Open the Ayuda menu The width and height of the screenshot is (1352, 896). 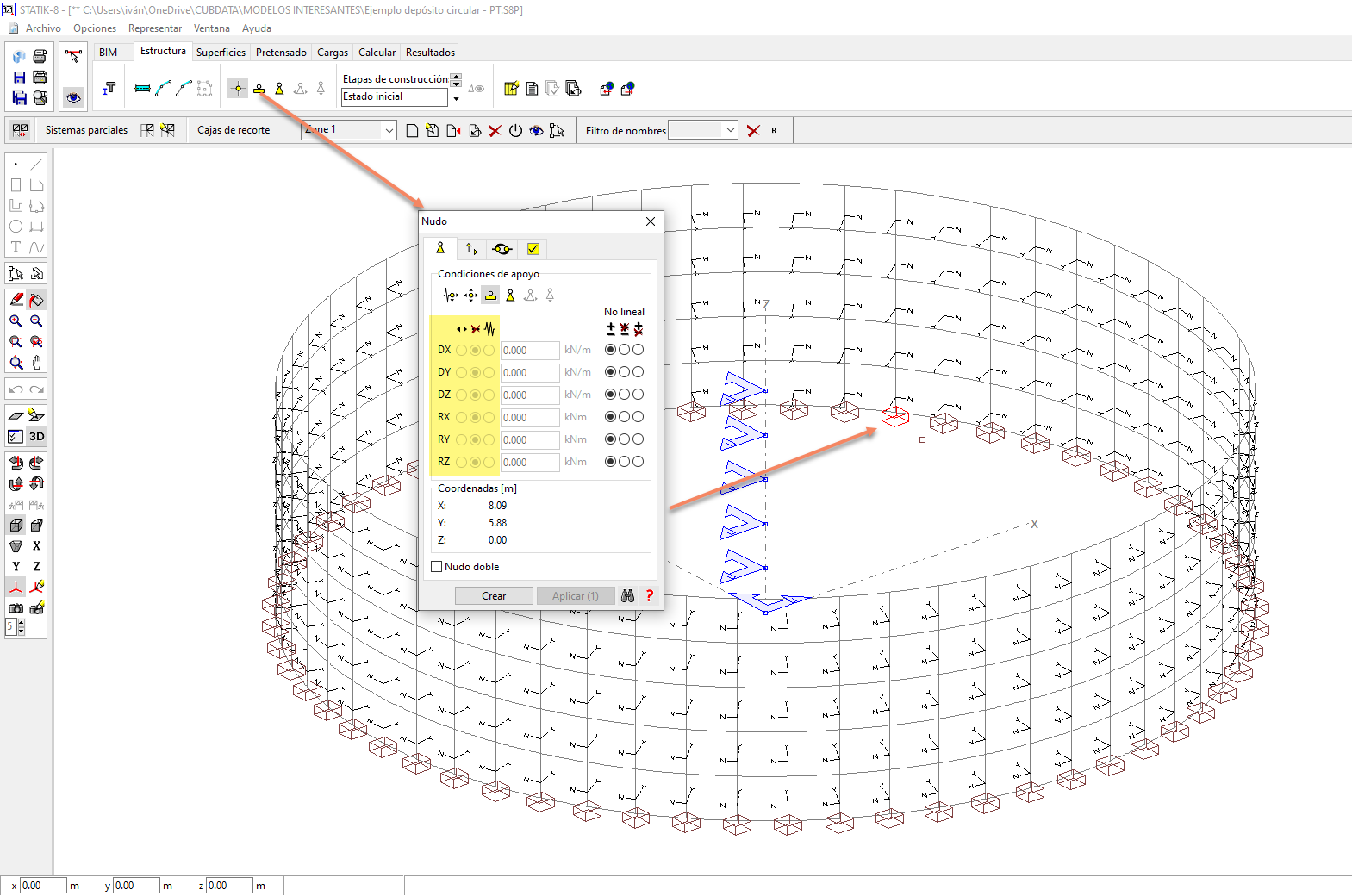point(257,28)
